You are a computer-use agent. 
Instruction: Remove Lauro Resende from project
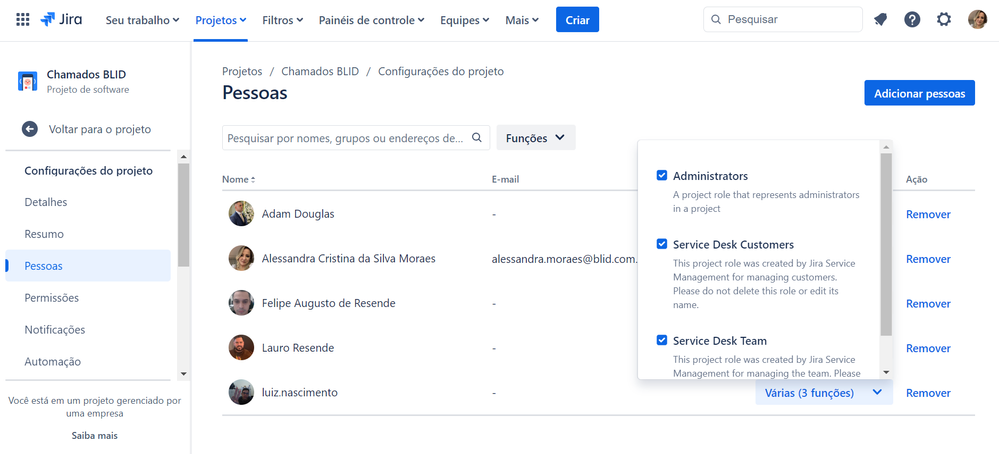(928, 348)
